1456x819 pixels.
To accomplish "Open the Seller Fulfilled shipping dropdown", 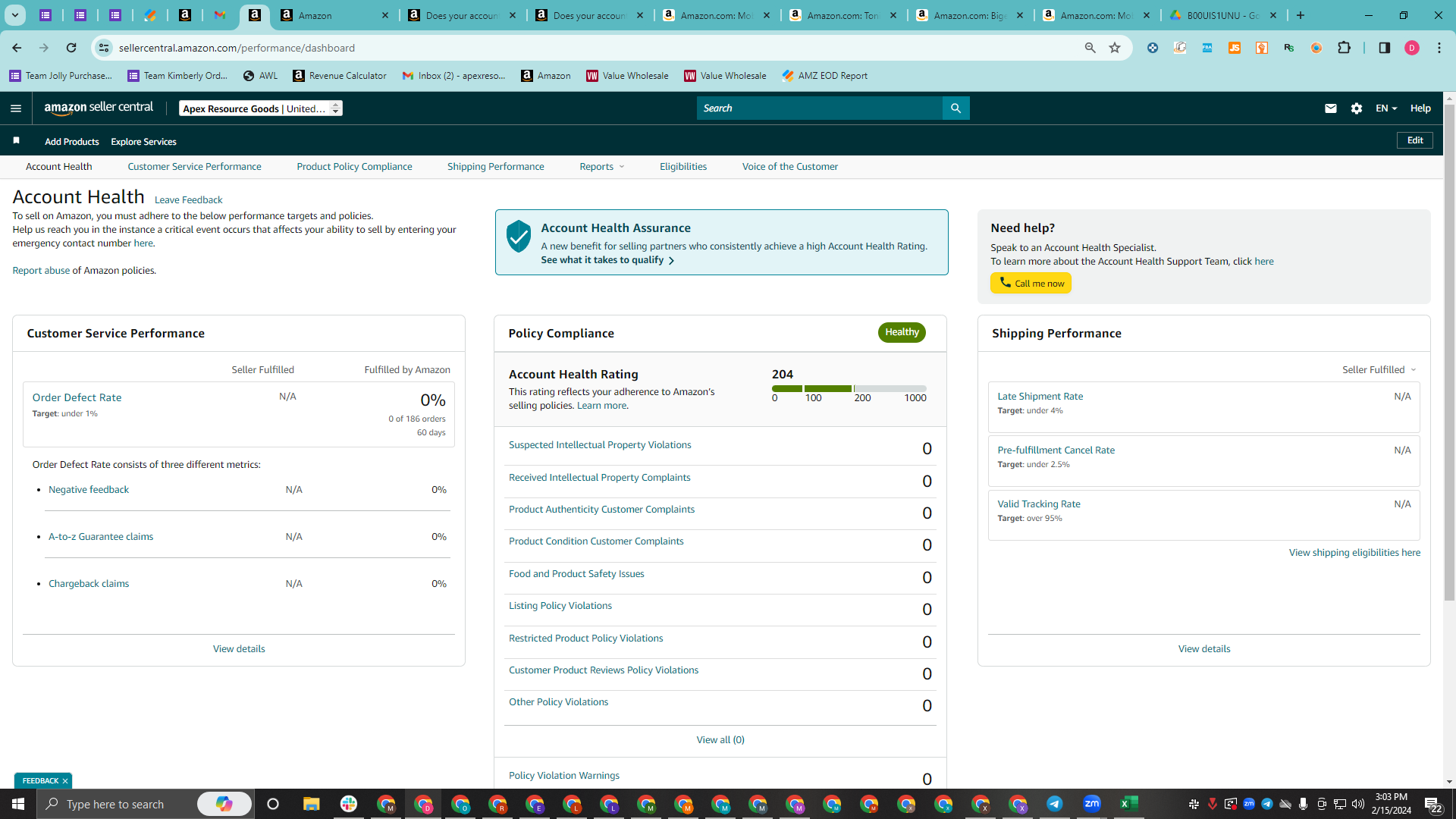I will [x=1379, y=370].
